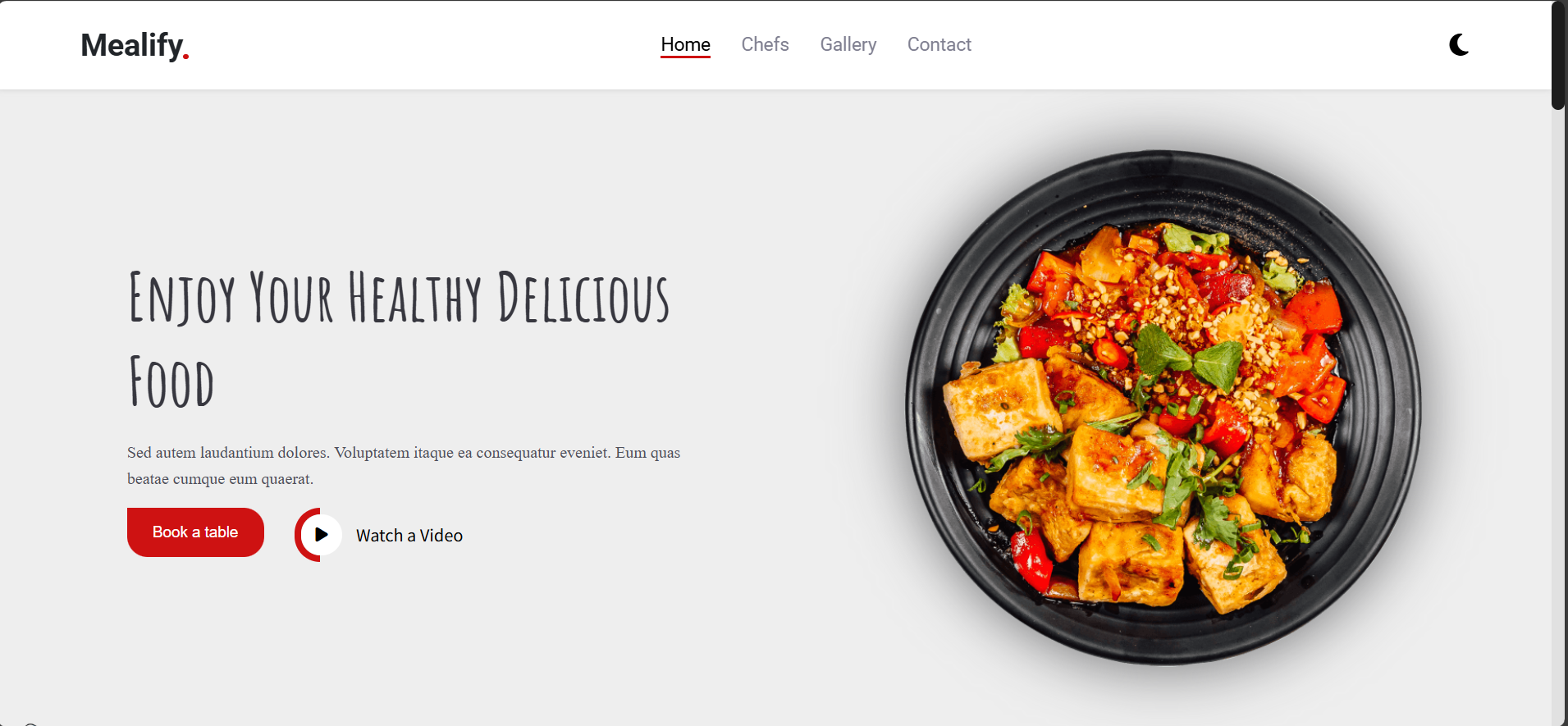Image resolution: width=1568 pixels, height=726 pixels.
Task: Open the Chefs section
Action: 765,44
